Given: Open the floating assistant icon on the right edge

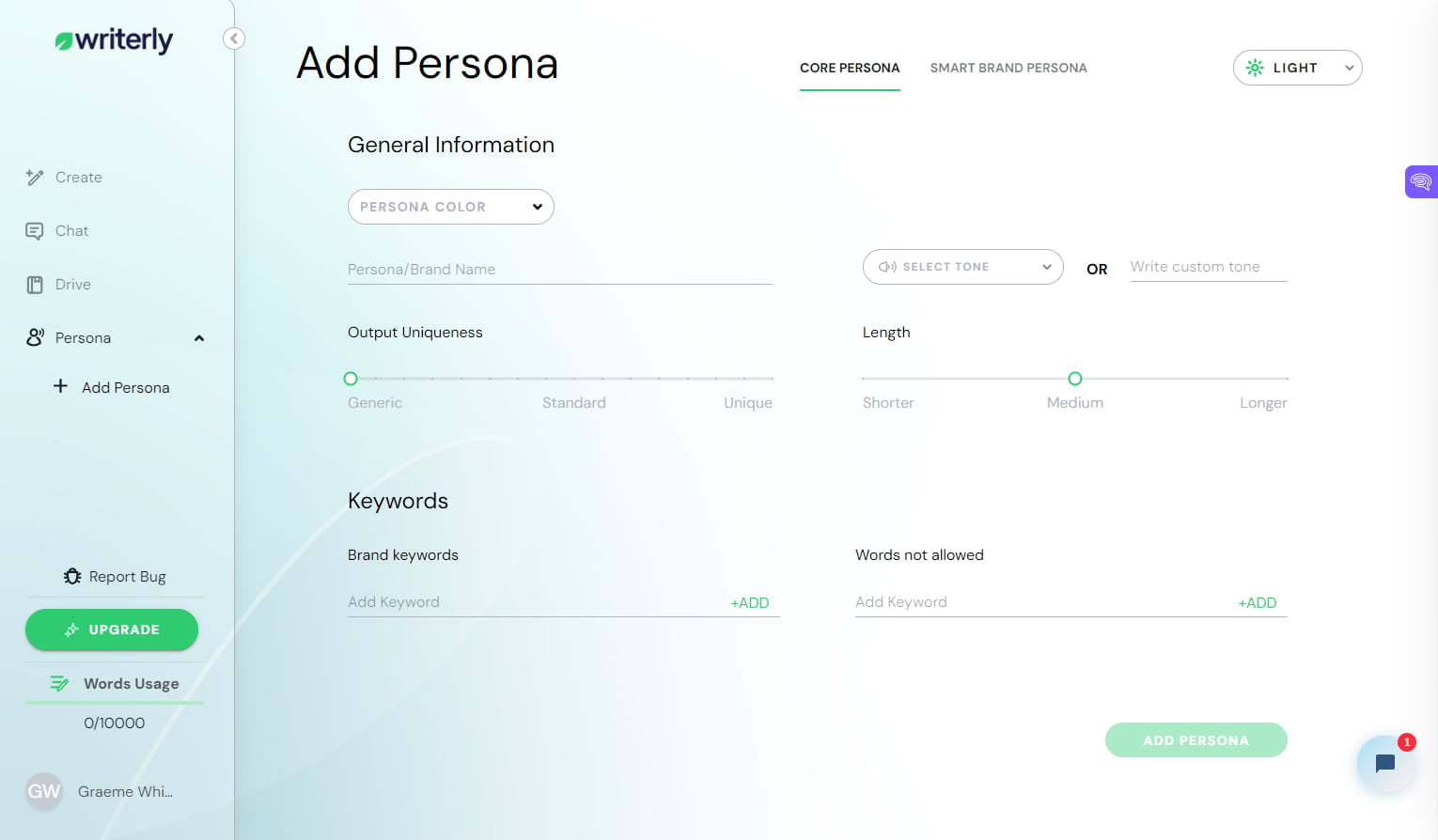Looking at the screenshot, I should 1420,181.
